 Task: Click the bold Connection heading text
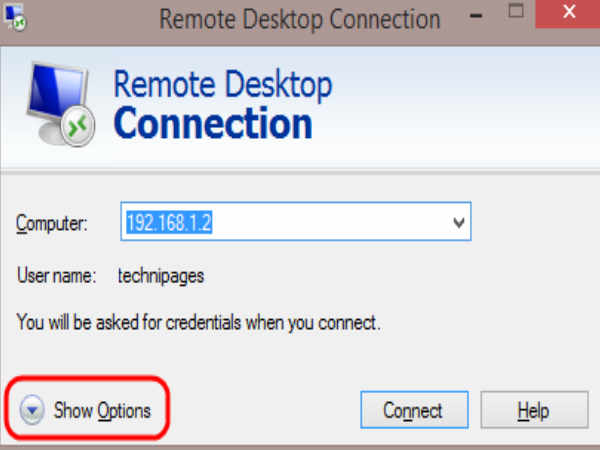tap(213, 123)
